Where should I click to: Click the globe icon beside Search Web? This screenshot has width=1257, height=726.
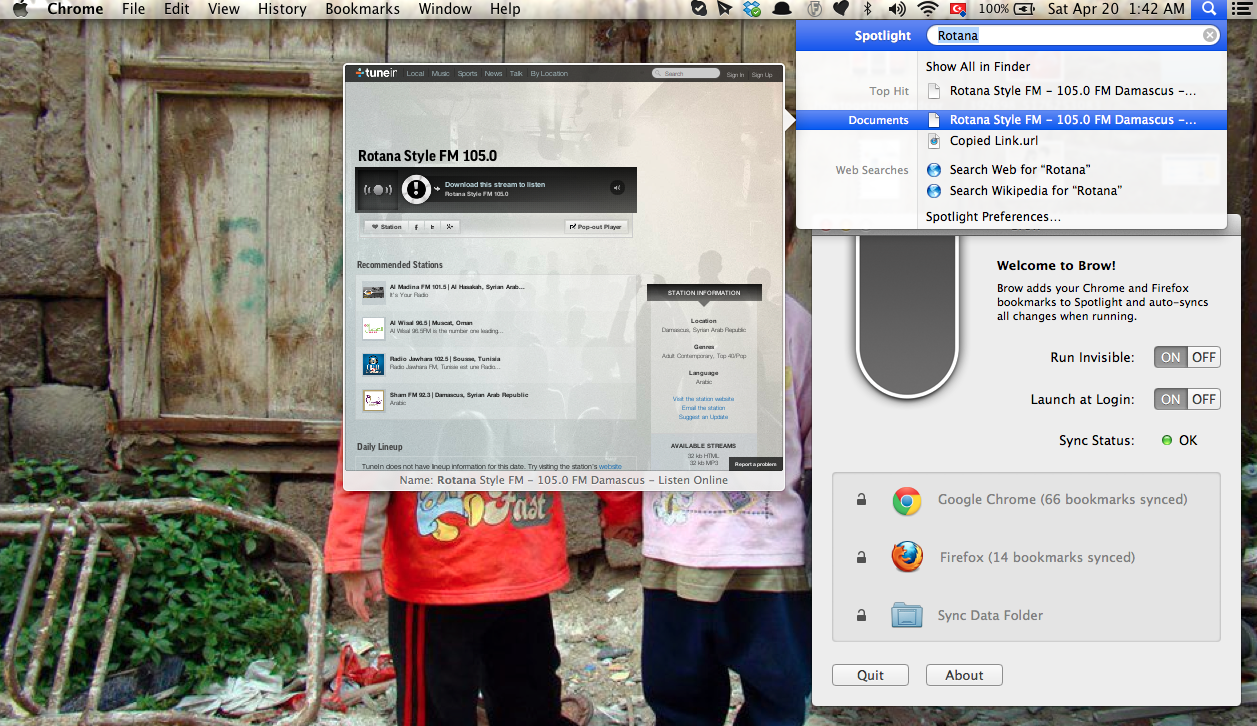pyautogui.click(x=934, y=170)
